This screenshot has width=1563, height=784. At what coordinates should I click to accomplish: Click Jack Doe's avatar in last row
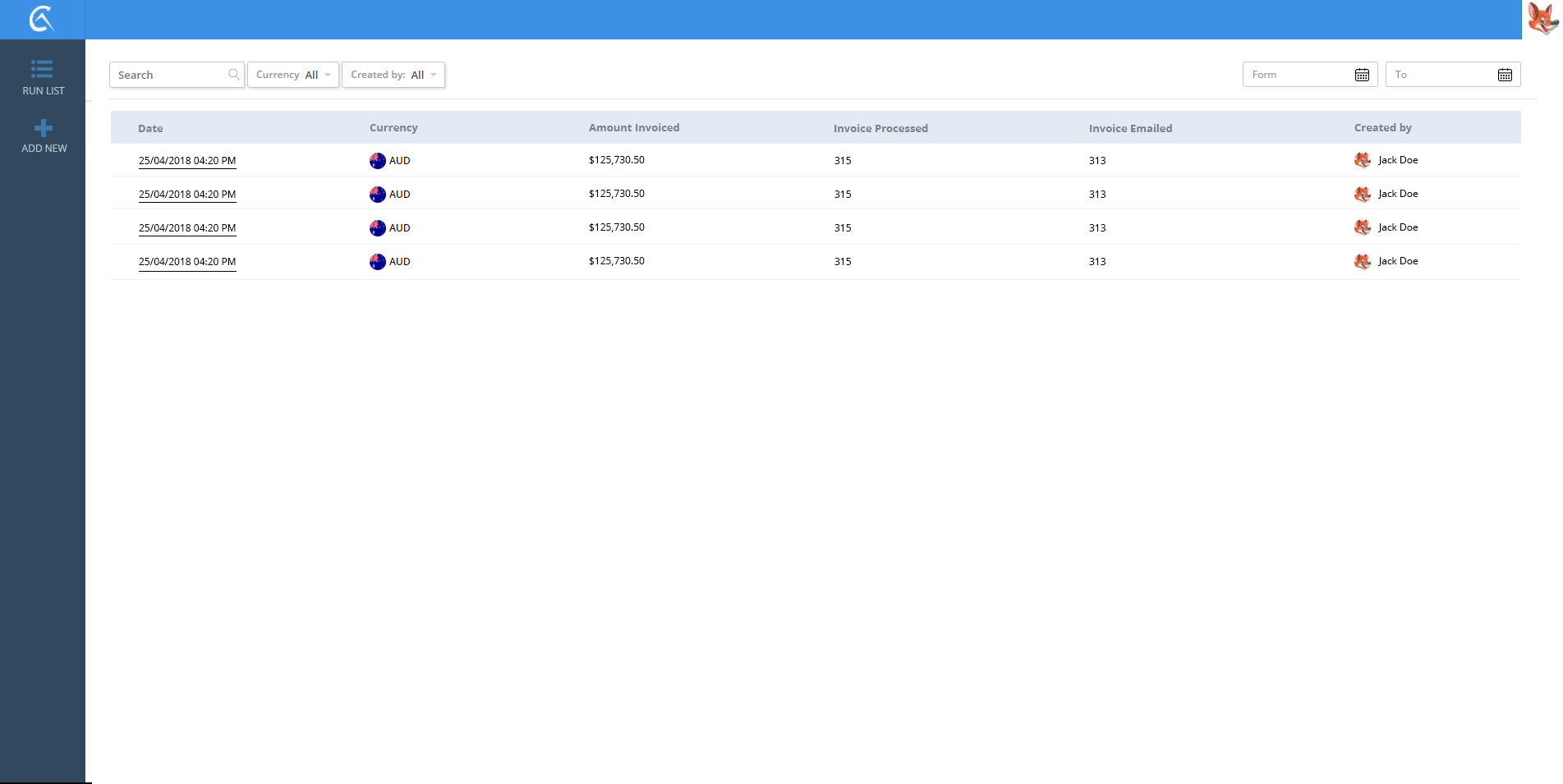[1362, 261]
